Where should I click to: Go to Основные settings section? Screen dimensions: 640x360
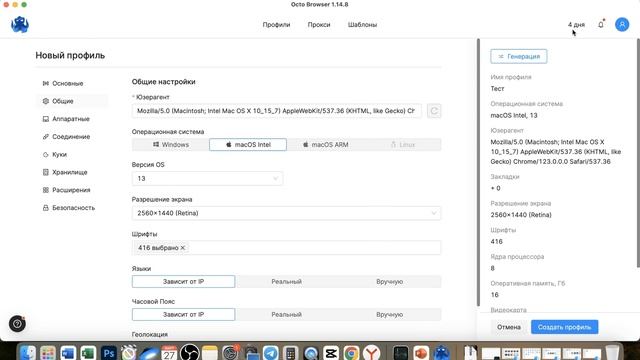click(72, 83)
